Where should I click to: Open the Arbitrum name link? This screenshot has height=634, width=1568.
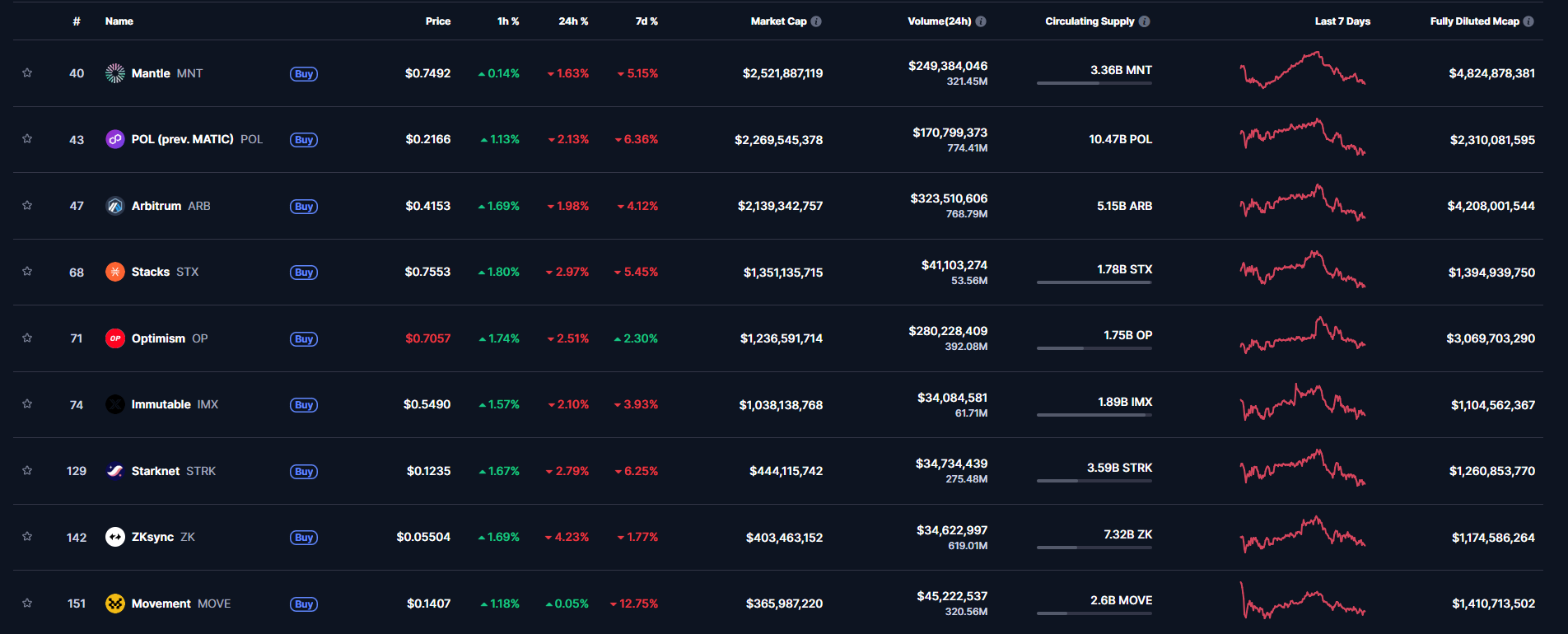point(156,206)
